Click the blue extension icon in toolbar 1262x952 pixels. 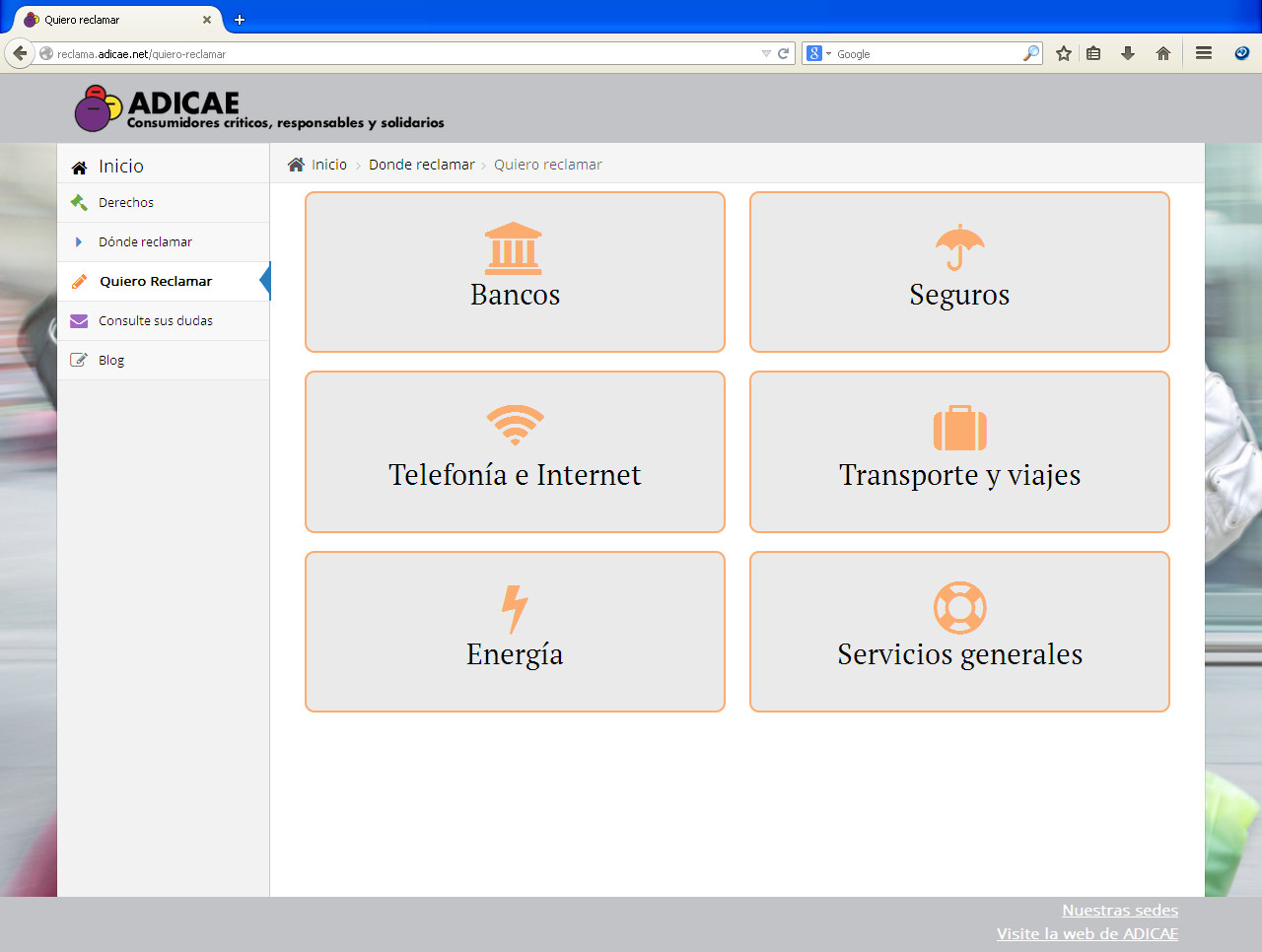[1242, 53]
